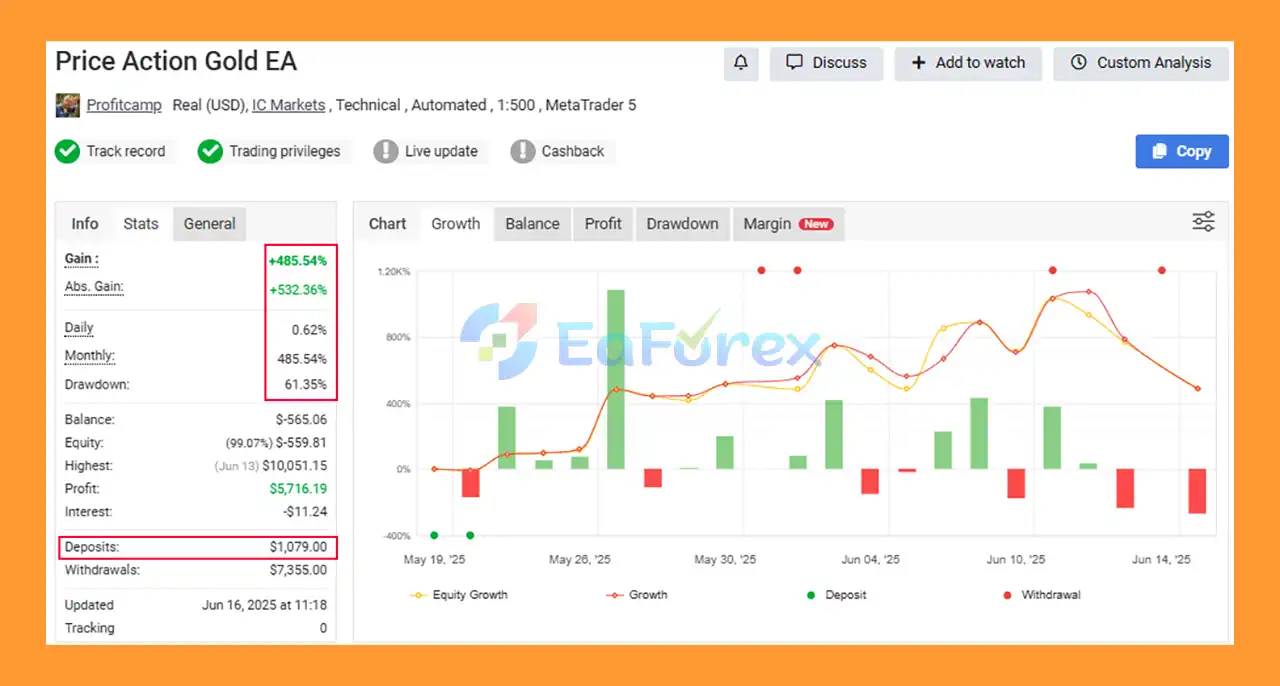Click the green Trading privileges checkmark icon
This screenshot has width=1280, height=686.
[x=210, y=151]
